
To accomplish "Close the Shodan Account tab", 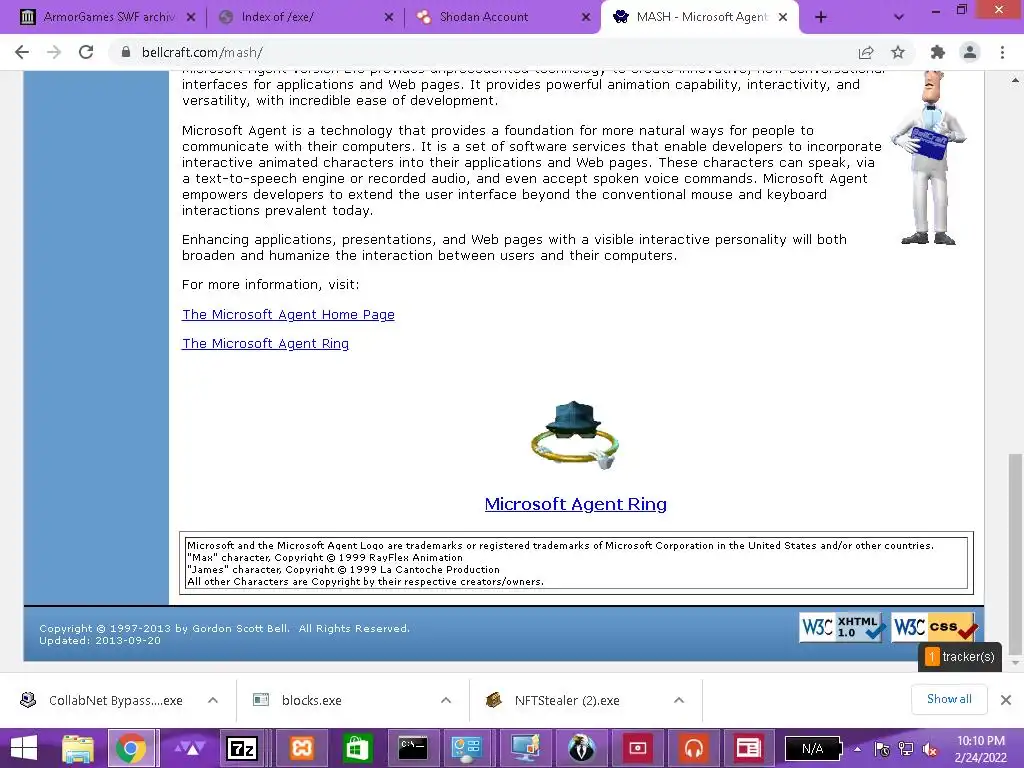I will [586, 17].
